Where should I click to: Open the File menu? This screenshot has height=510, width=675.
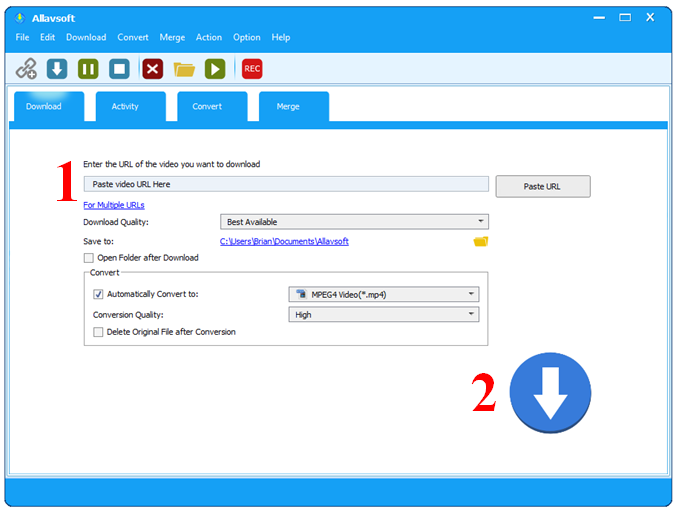[x=22, y=37]
